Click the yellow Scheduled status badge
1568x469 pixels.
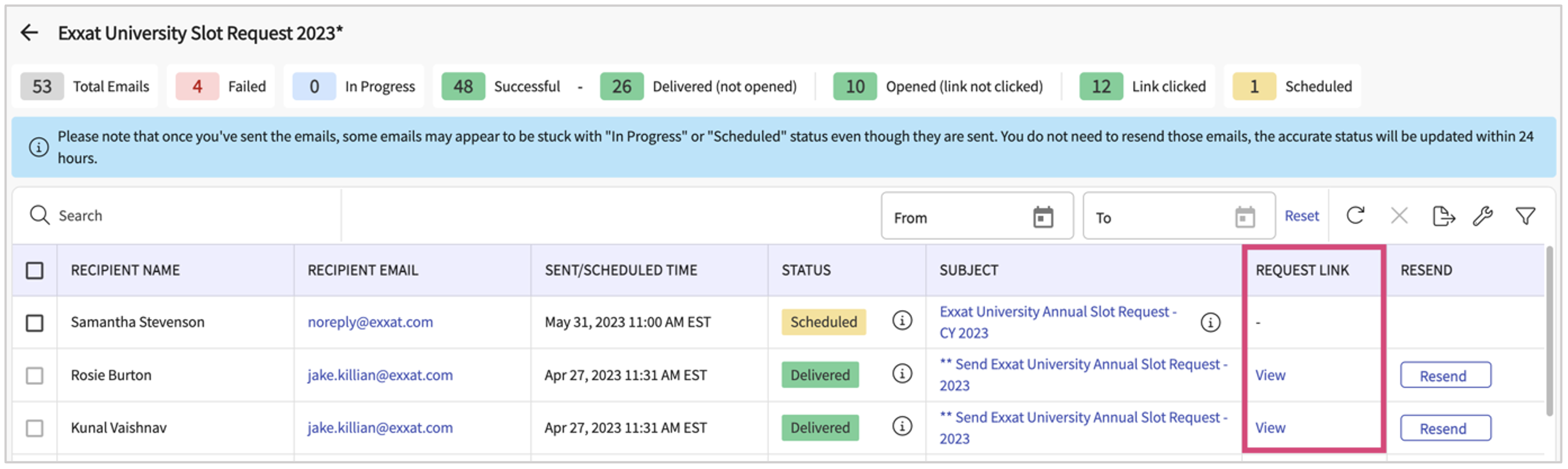(x=823, y=322)
